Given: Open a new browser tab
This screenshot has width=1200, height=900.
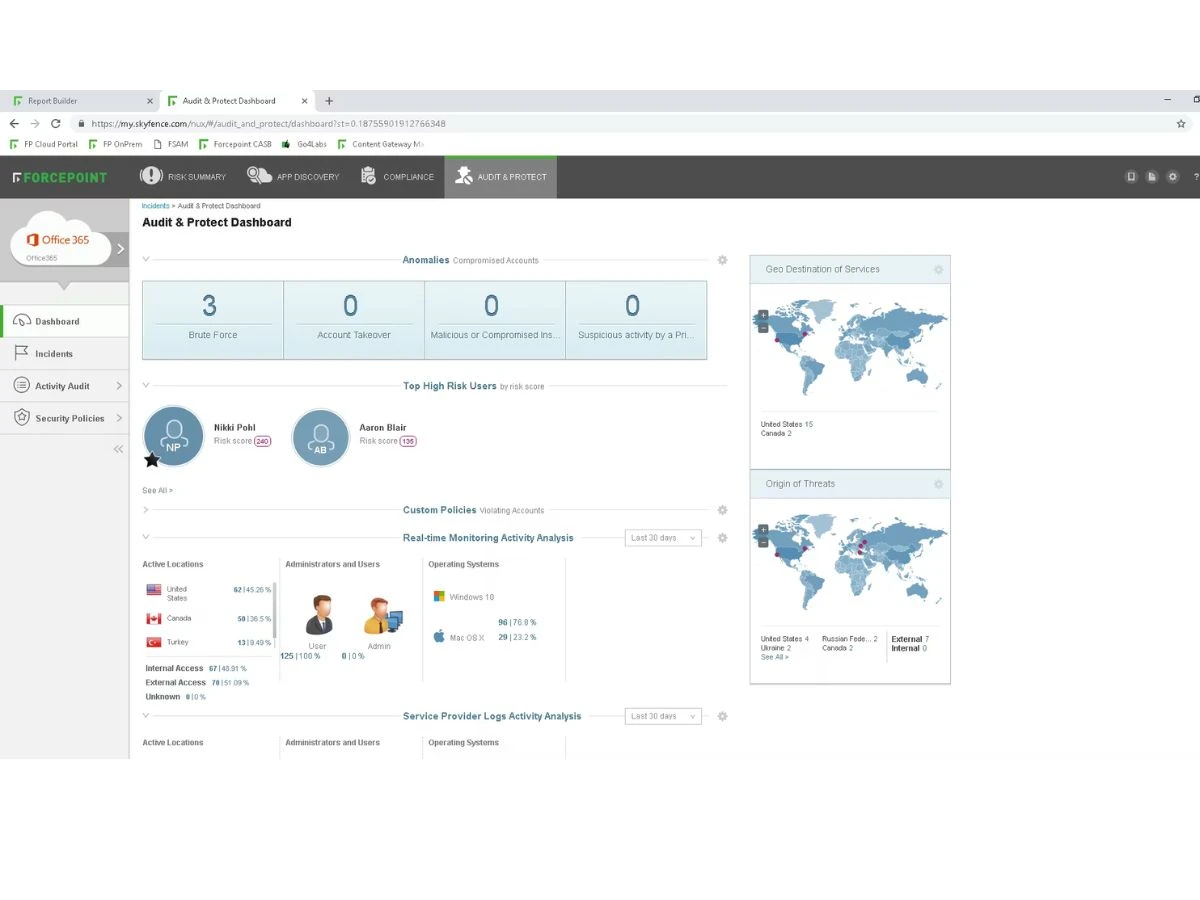Looking at the screenshot, I should pyautogui.click(x=329, y=101).
